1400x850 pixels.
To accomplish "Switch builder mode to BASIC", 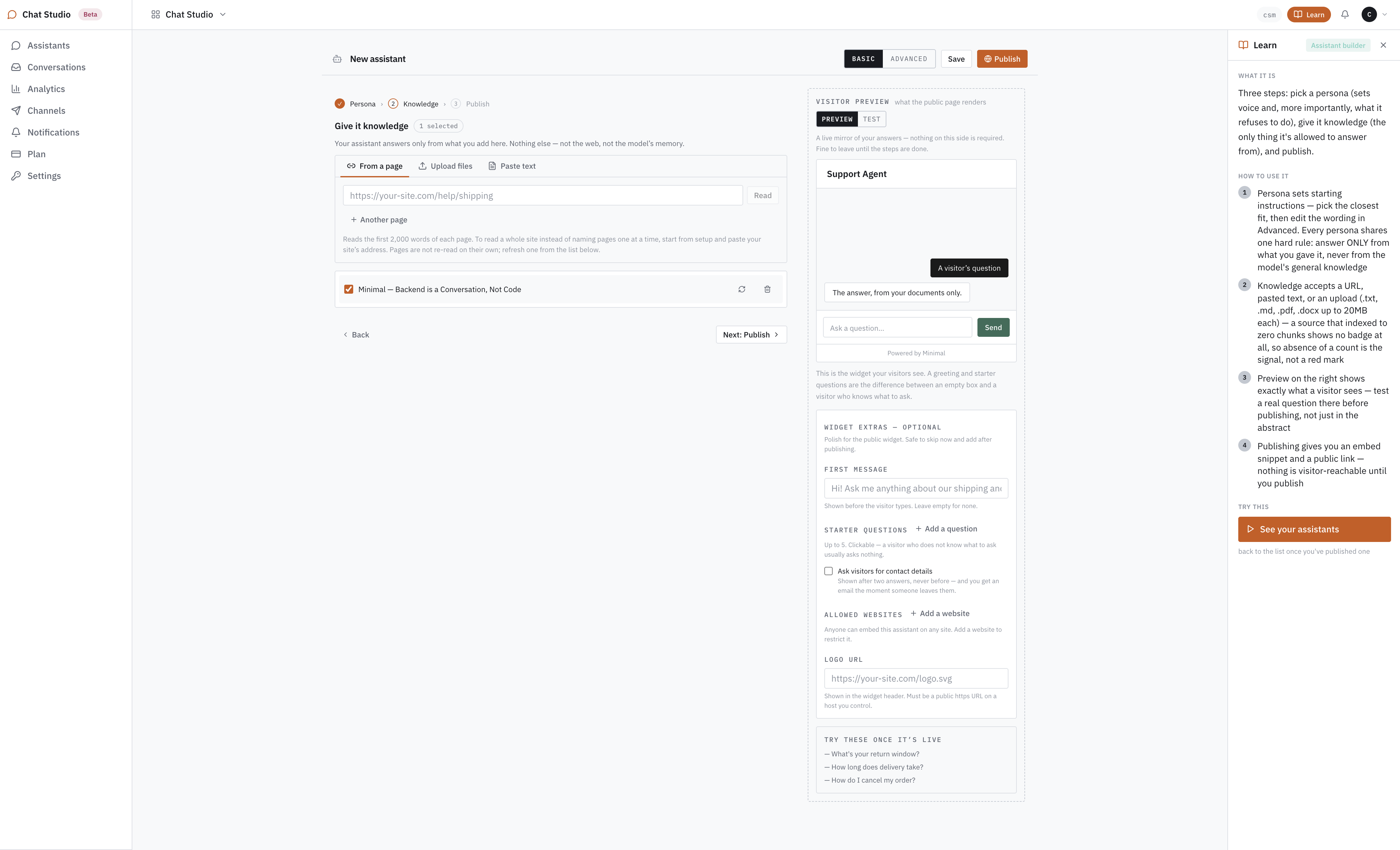I will click(x=863, y=59).
